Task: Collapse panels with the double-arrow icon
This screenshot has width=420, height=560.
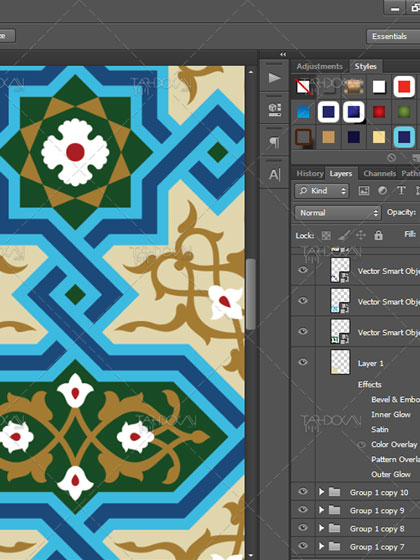Action: pos(283,54)
